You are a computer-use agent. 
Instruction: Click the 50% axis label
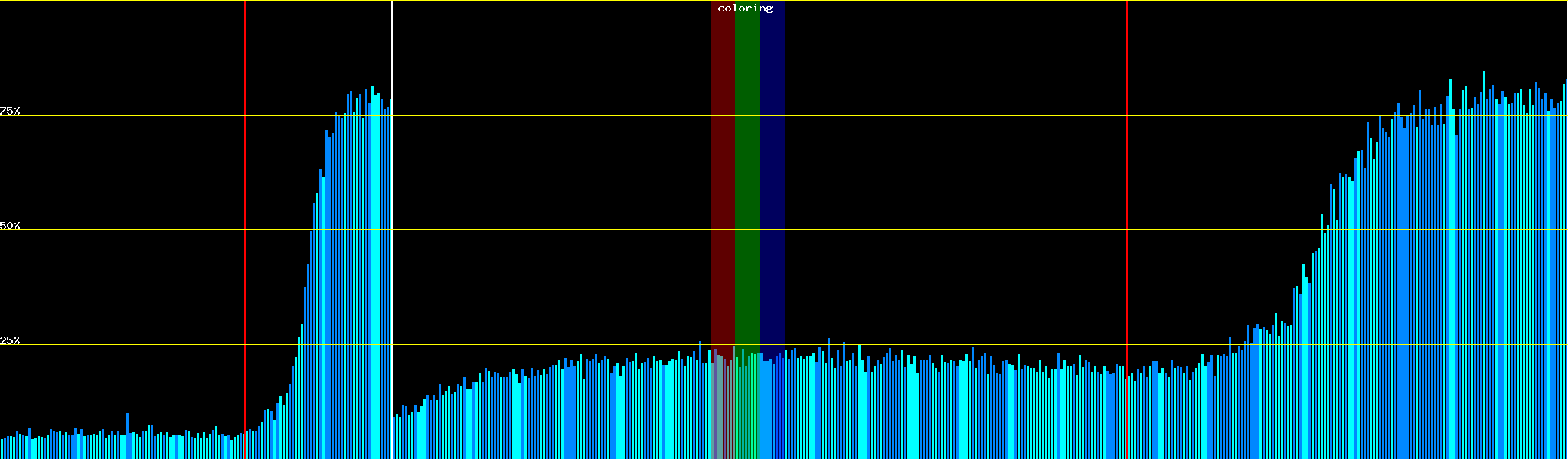[x=10, y=226]
